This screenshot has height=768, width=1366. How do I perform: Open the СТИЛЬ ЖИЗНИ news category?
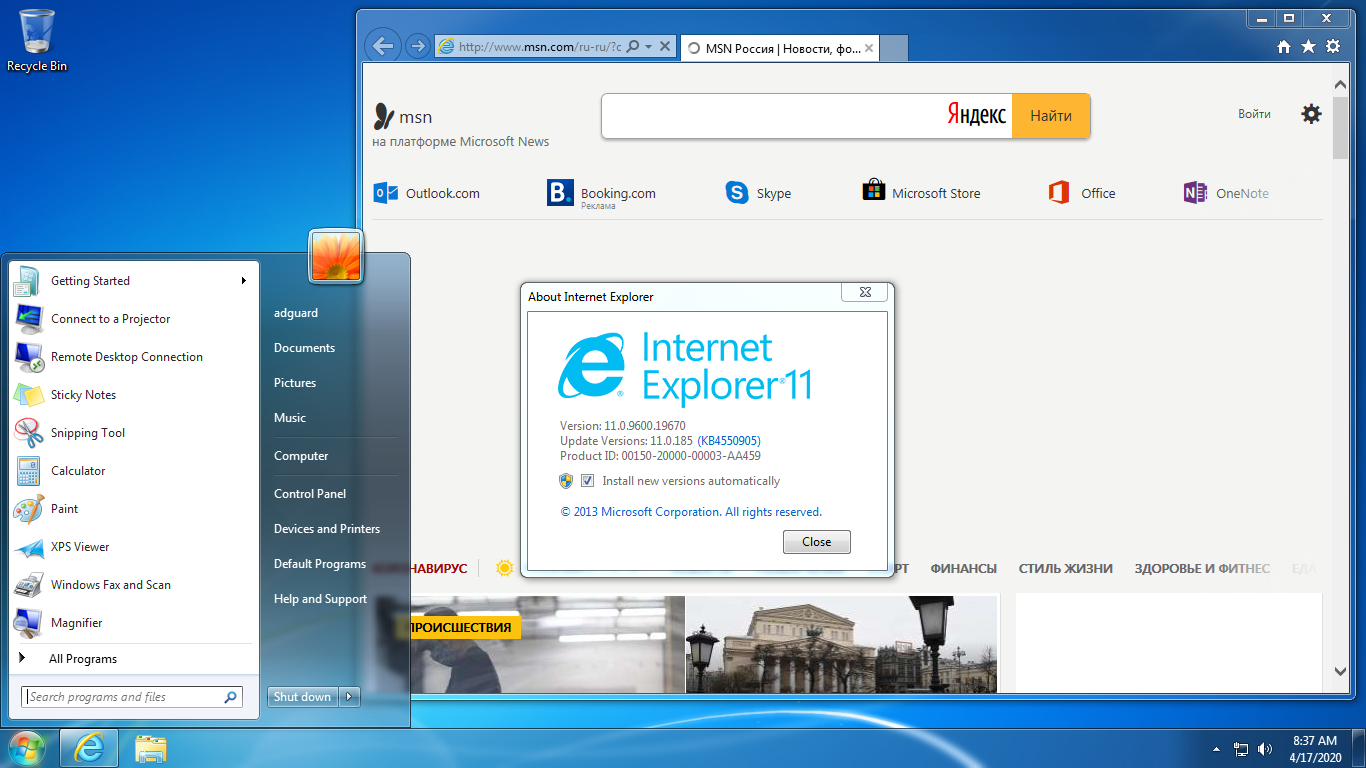tap(1065, 568)
